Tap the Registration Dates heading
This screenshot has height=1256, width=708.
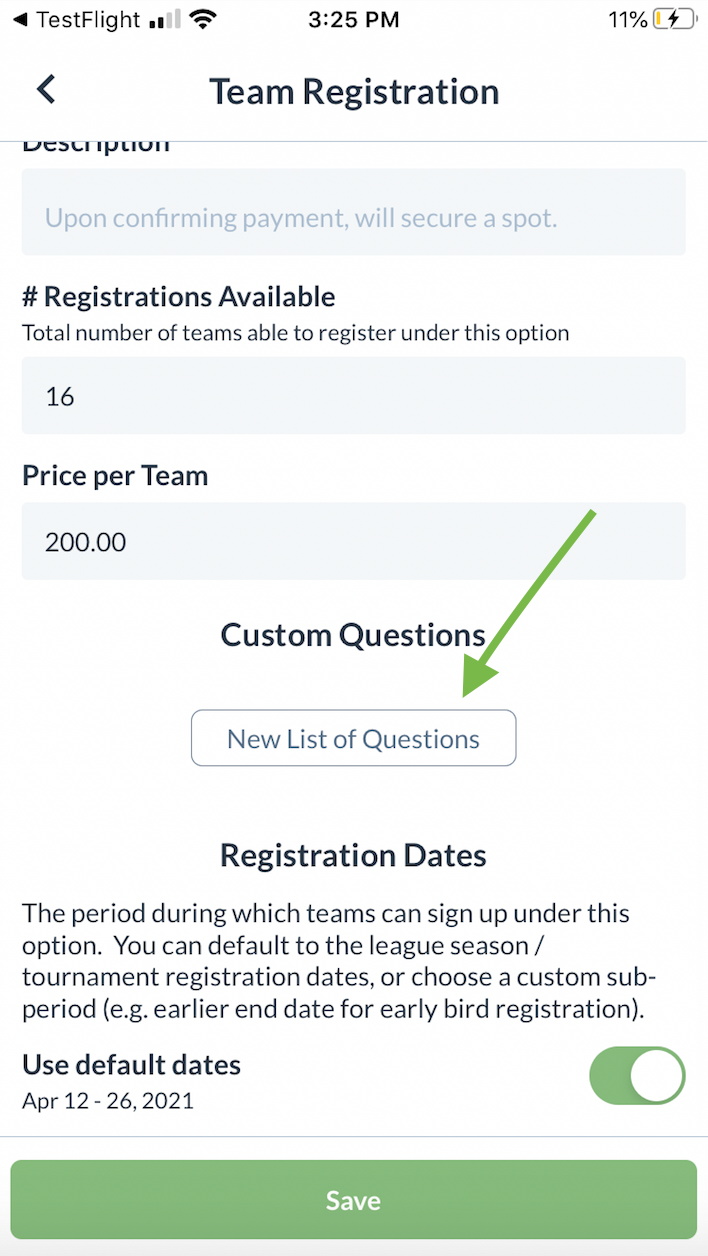(354, 856)
